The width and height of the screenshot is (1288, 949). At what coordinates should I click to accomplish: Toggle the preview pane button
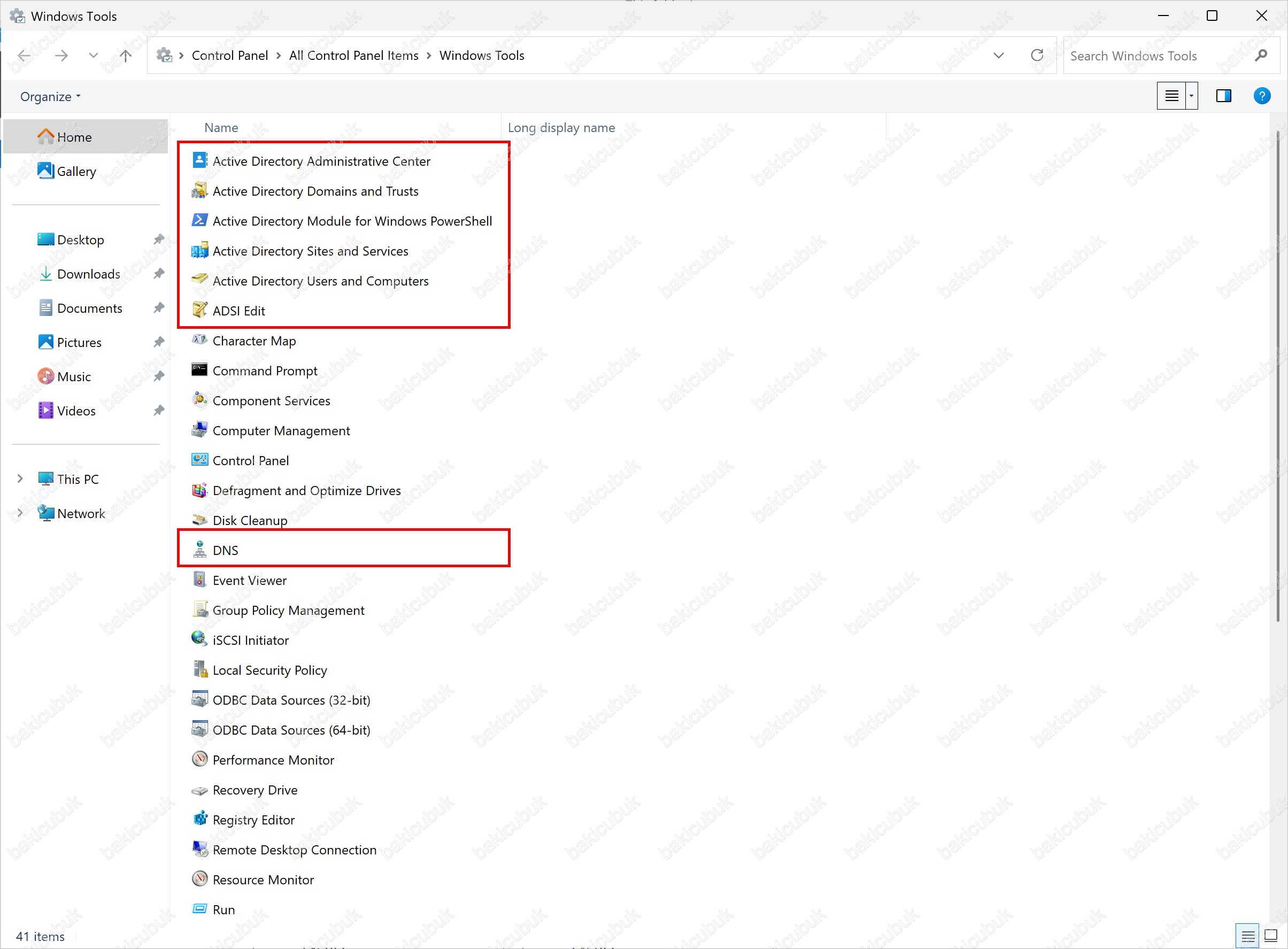coord(1223,95)
